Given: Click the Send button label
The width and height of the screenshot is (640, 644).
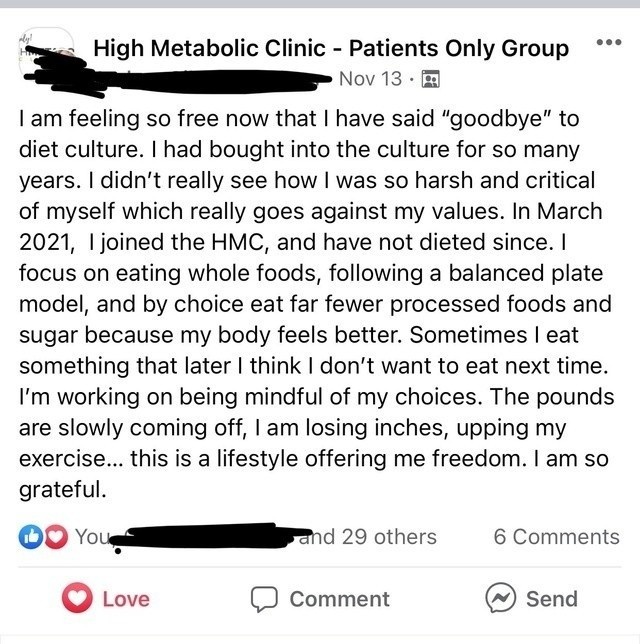Looking at the screenshot, I should pos(552,599).
